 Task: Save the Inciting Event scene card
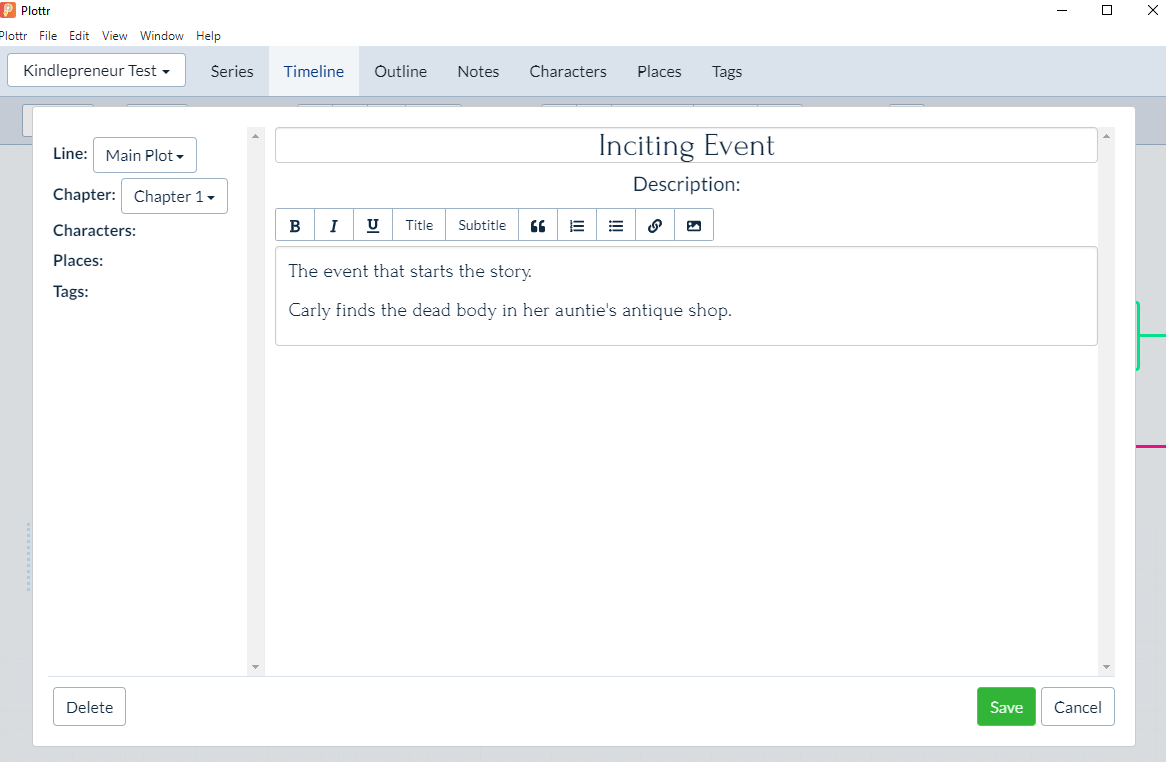tap(1006, 706)
